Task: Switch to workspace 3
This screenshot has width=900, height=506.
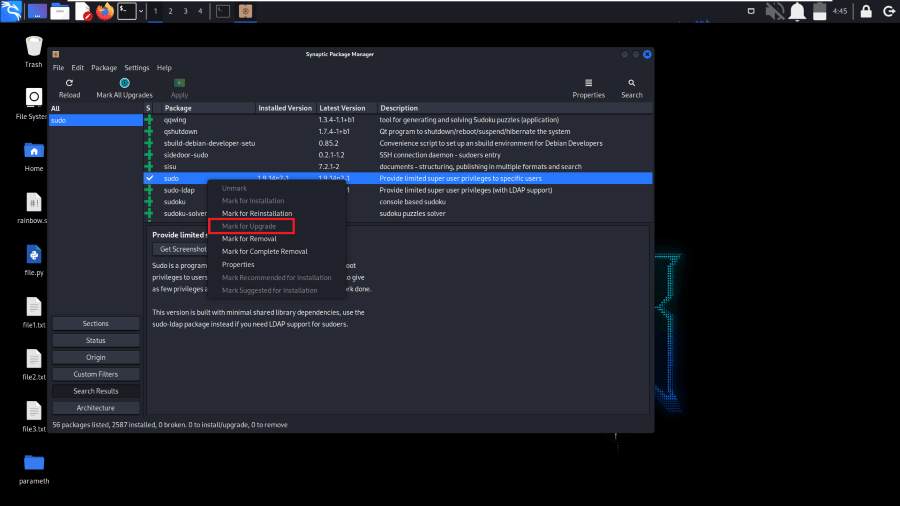Action: click(185, 11)
